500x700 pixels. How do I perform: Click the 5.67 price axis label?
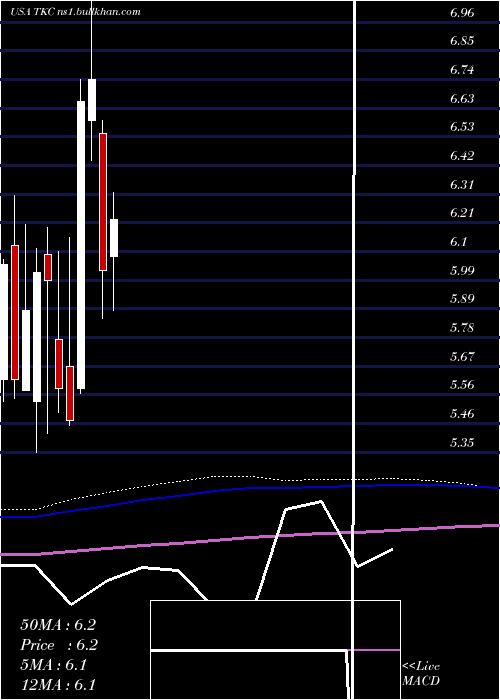[x=462, y=357]
